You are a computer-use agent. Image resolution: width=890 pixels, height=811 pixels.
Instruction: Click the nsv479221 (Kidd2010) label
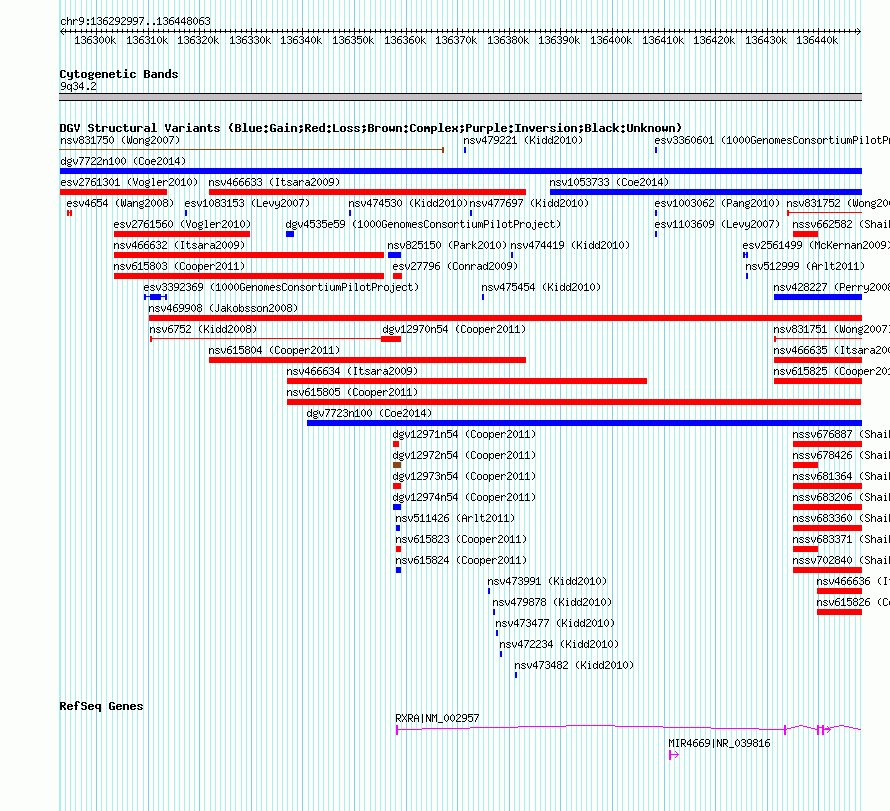click(x=523, y=140)
